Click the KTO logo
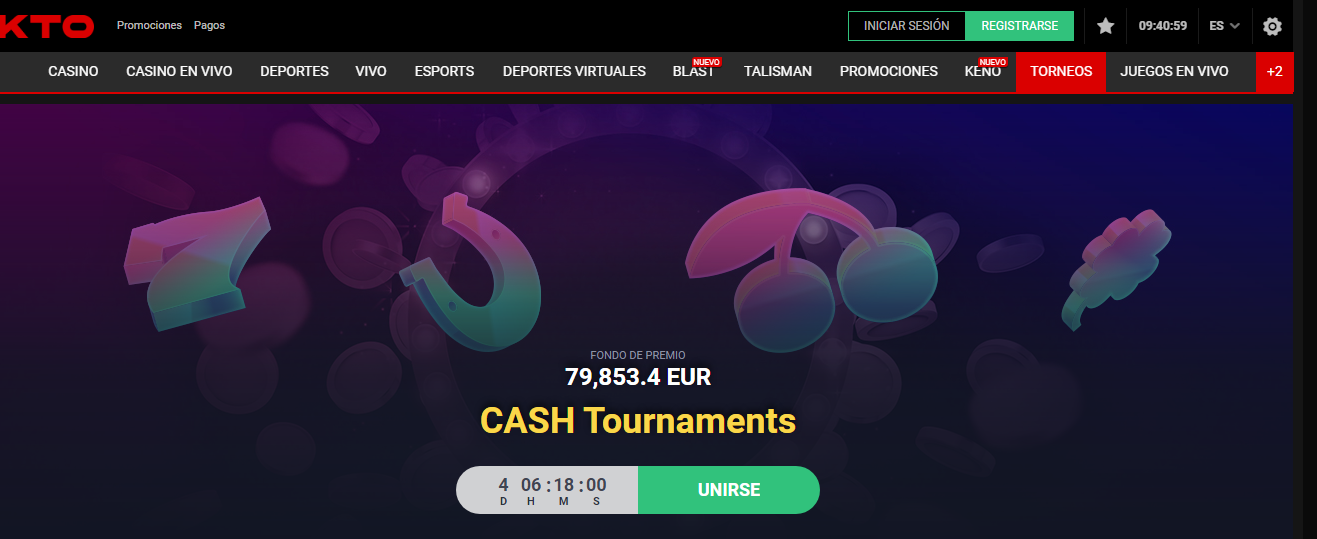Image resolution: width=1317 pixels, height=539 pixels. tap(46, 26)
